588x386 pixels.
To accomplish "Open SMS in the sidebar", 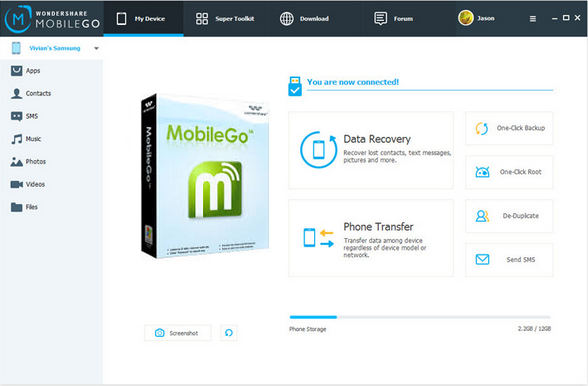I will click(51, 116).
